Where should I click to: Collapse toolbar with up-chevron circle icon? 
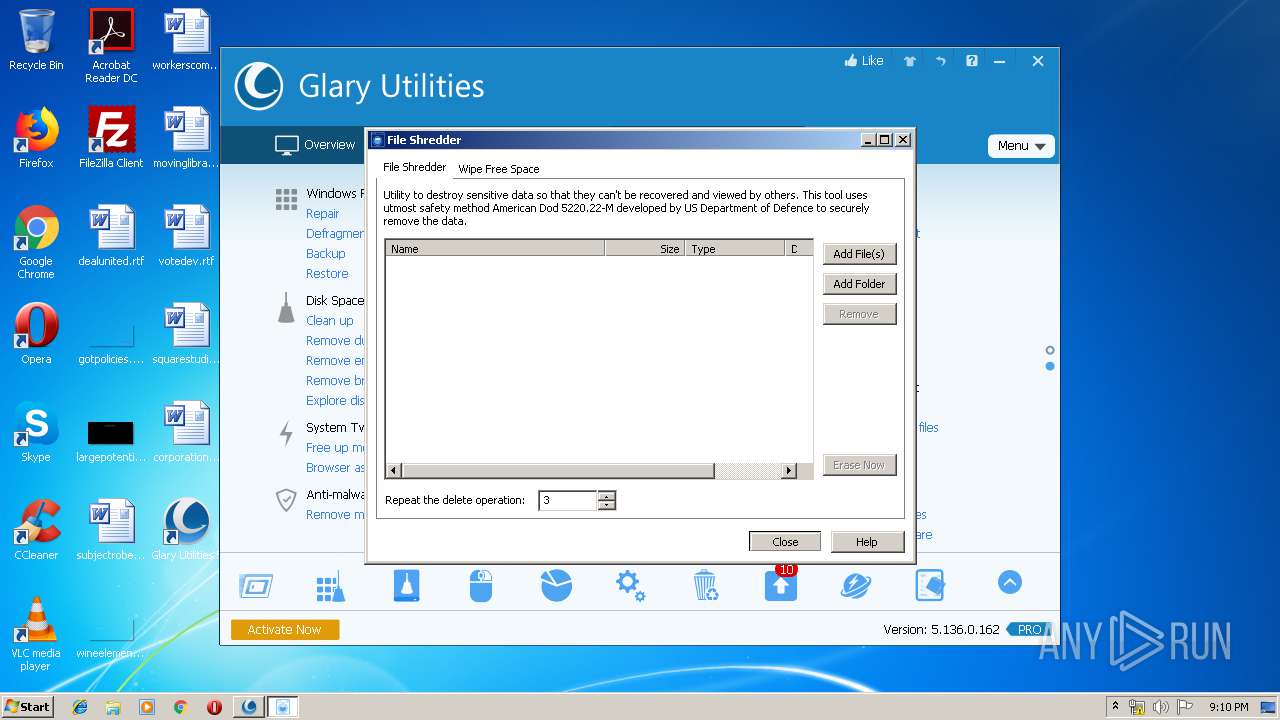(1010, 582)
